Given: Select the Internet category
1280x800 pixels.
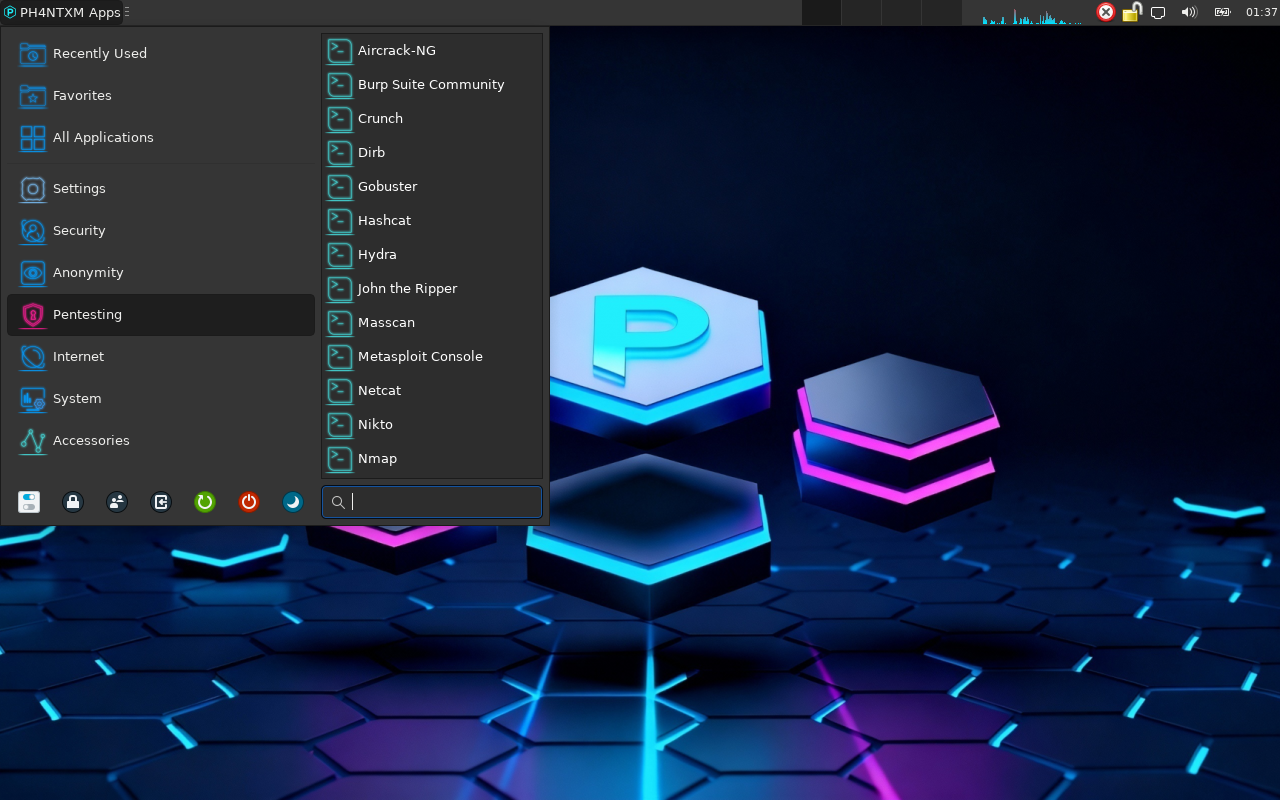Looking at the screenshot, I should click(x=78, y=356).
